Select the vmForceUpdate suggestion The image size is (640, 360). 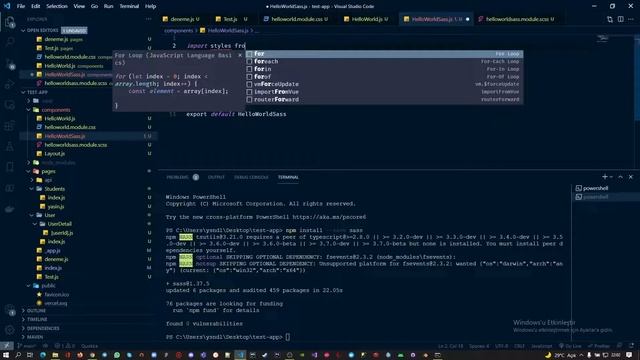pos(384,84)
